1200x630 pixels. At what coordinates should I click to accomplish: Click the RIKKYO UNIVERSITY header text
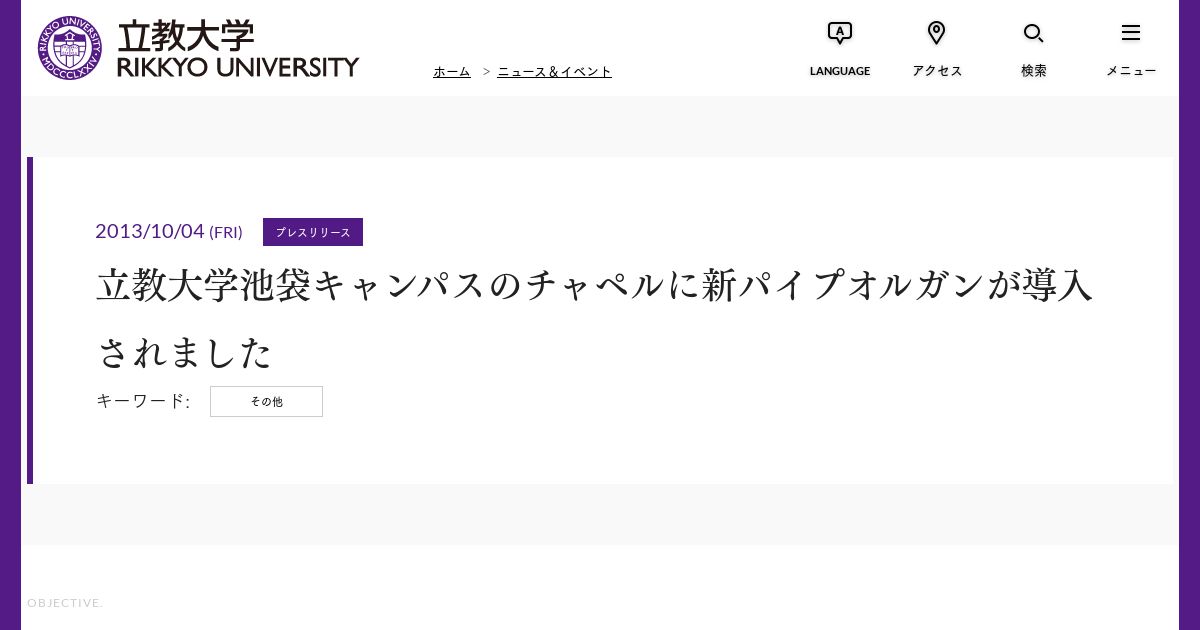238,67
